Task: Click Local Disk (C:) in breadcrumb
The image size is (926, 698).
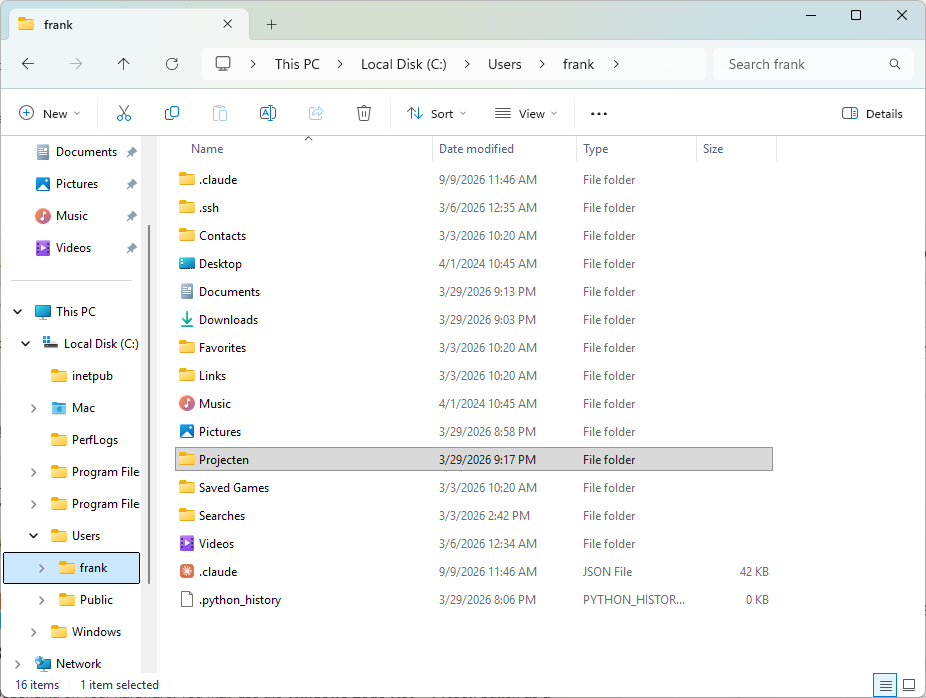Action: [x=403, y=64]
